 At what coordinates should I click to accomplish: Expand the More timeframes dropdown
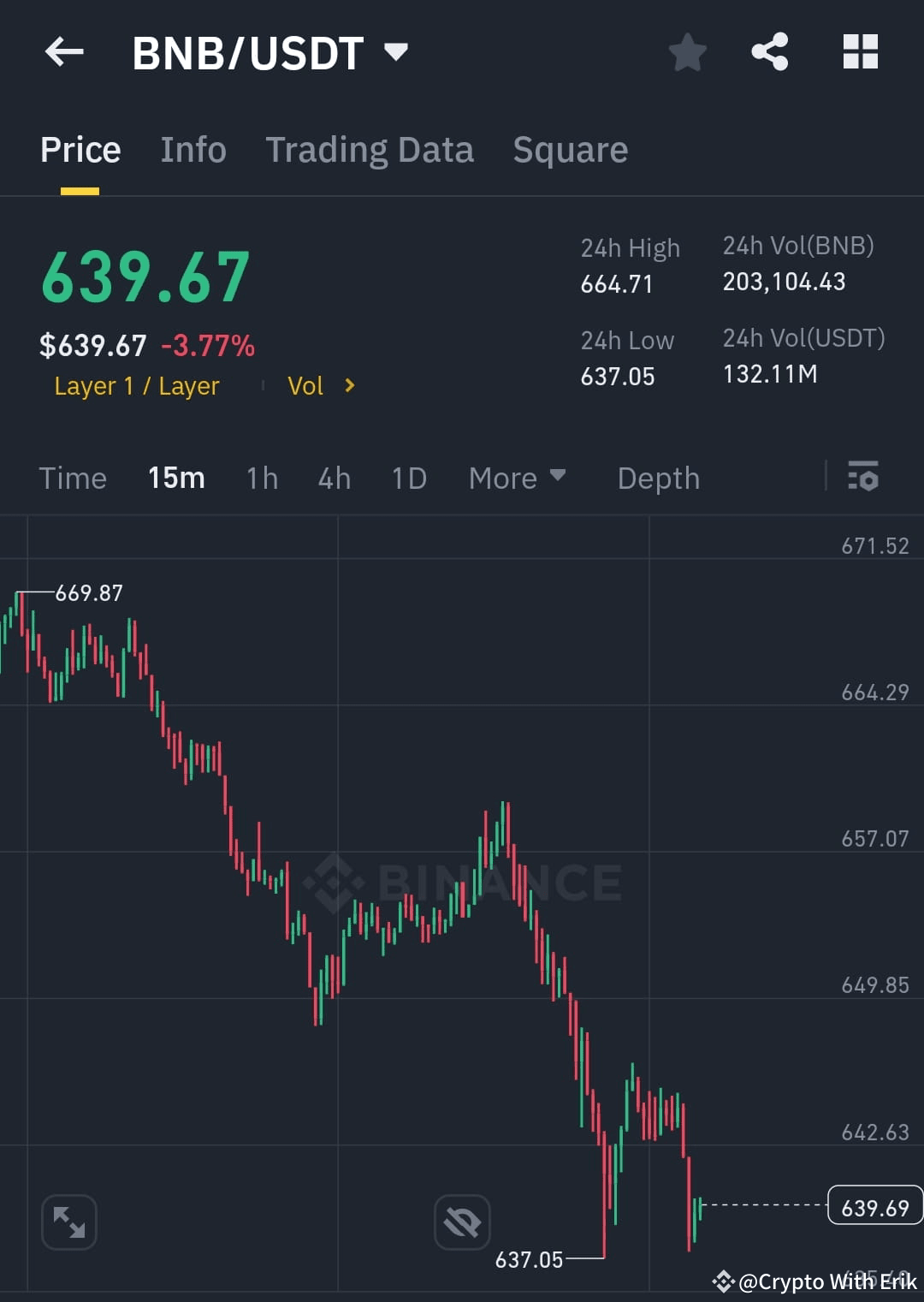click(518, 478)
